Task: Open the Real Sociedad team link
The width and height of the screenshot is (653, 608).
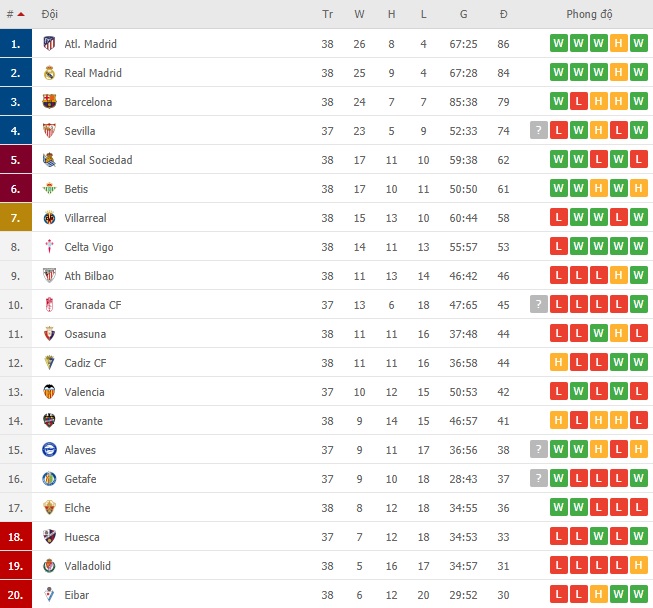Action: (98, 160)
